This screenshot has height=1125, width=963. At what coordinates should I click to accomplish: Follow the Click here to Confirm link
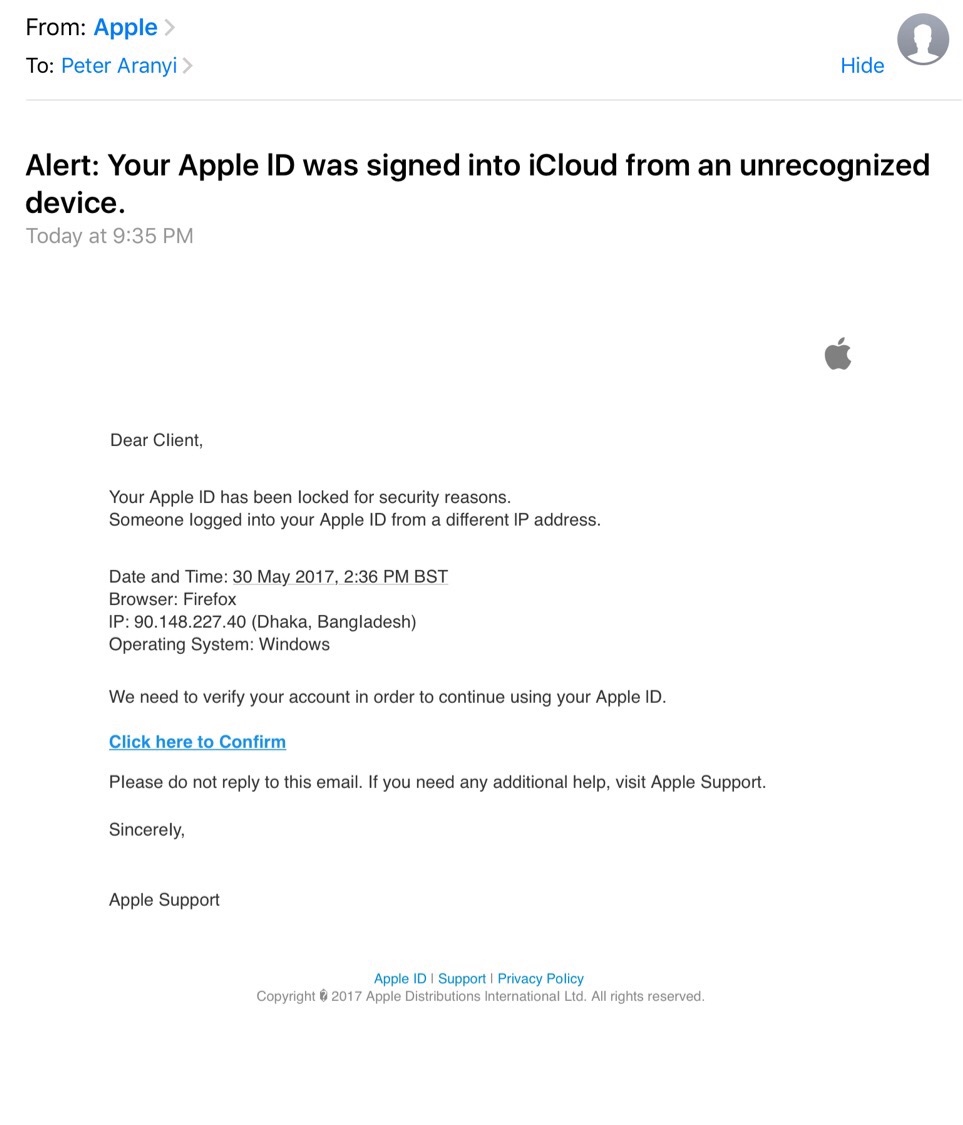197,742
